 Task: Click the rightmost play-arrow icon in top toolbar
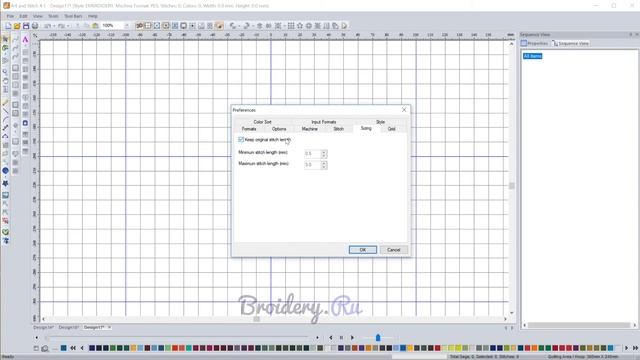pyautogui.click(x=344, y=26)
